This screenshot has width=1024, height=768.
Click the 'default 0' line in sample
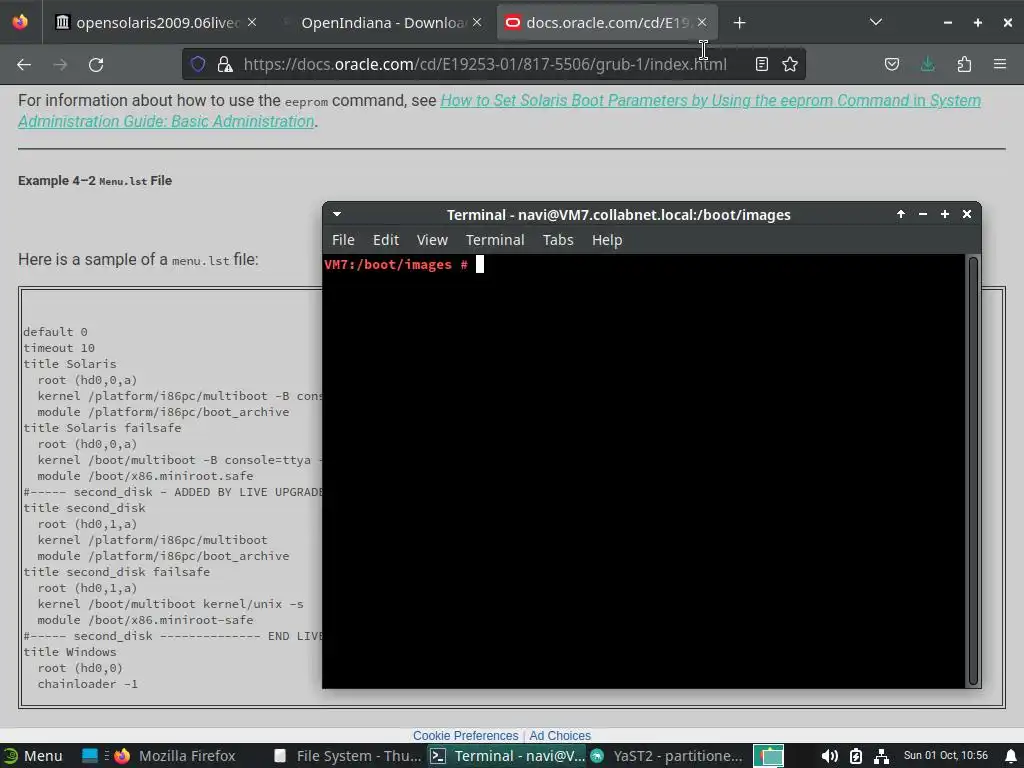pos(56,332)
